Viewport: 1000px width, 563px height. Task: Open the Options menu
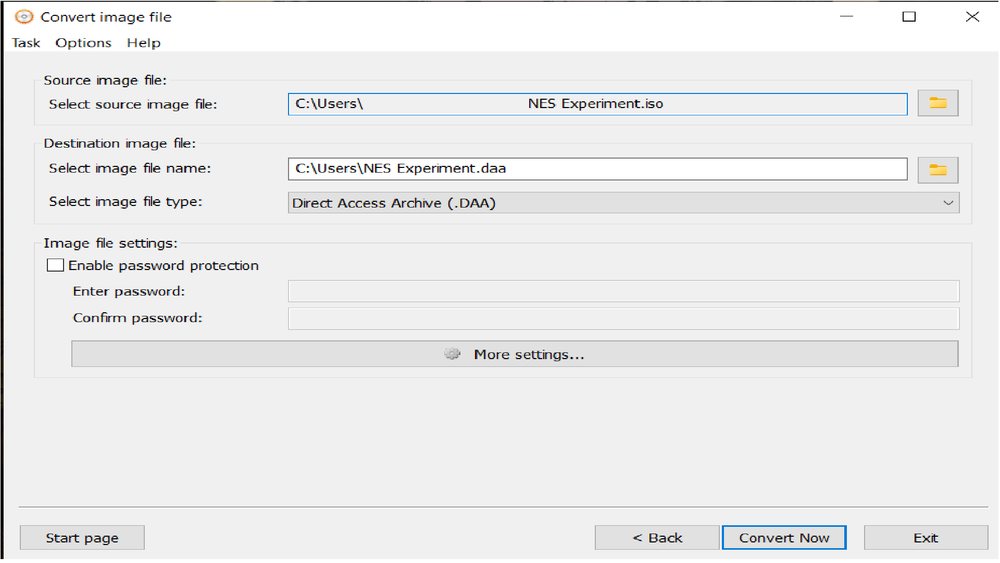point(83,43)
